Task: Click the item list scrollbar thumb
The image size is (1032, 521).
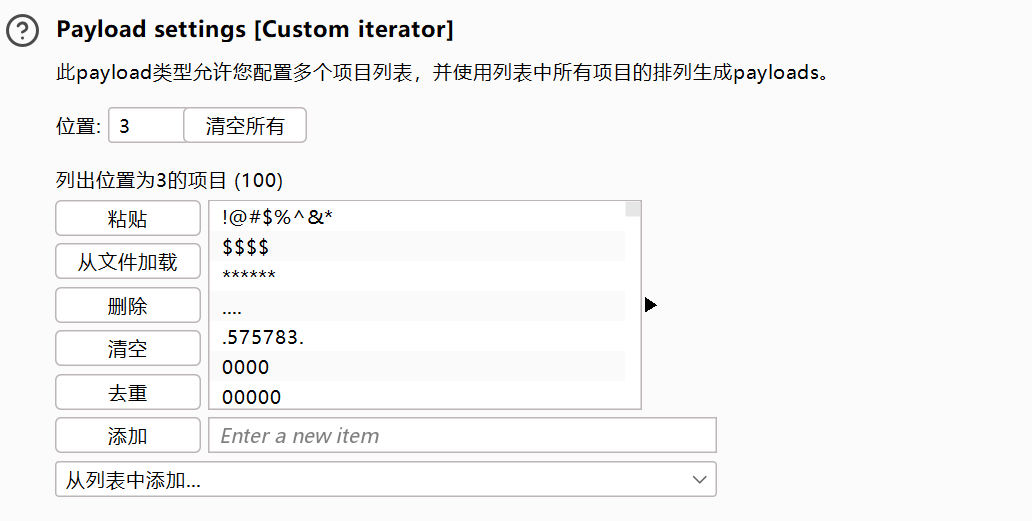Action: point(633,208)
